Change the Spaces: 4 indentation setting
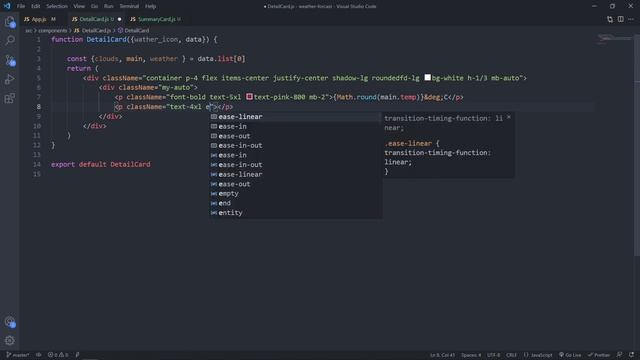 (x=471, y=355)
